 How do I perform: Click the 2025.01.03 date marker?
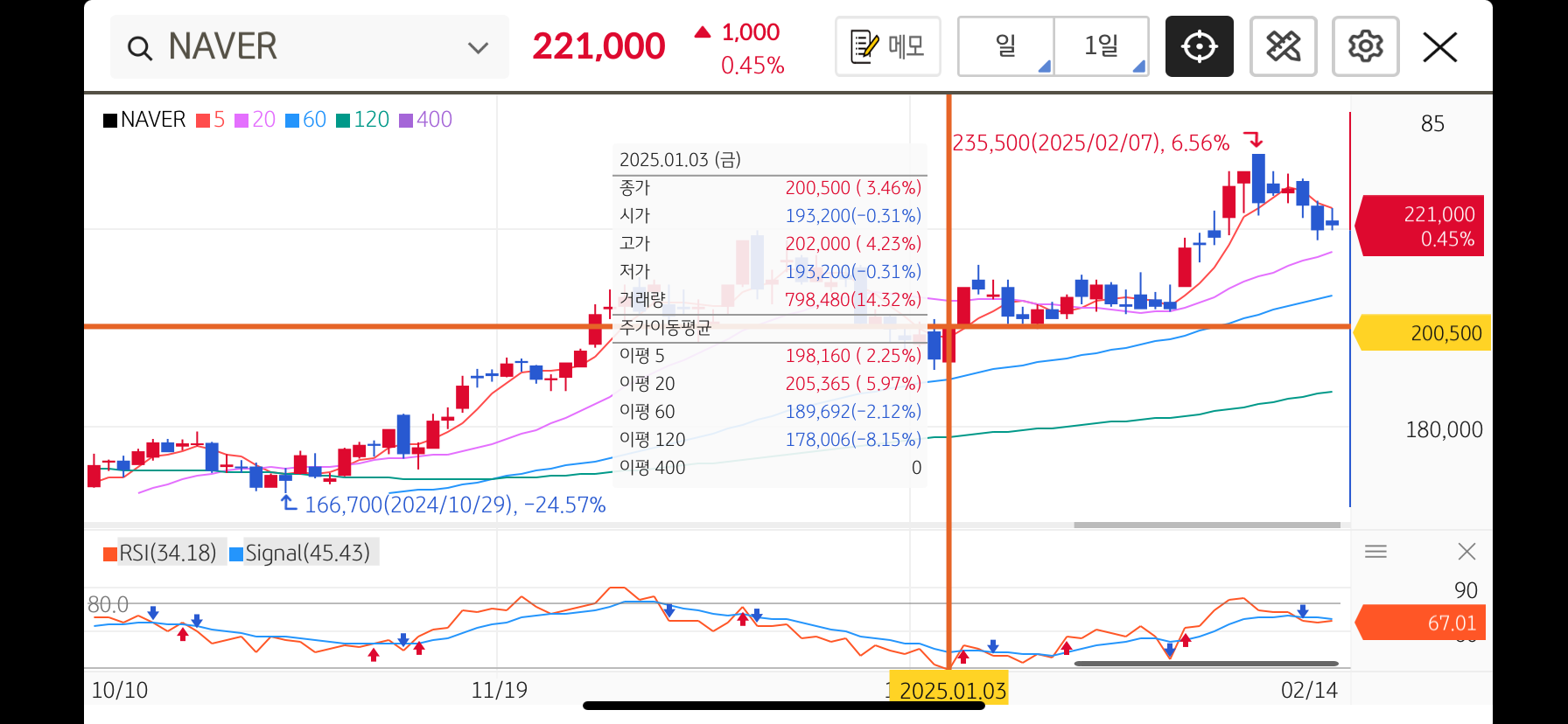(x=949, y=690)
